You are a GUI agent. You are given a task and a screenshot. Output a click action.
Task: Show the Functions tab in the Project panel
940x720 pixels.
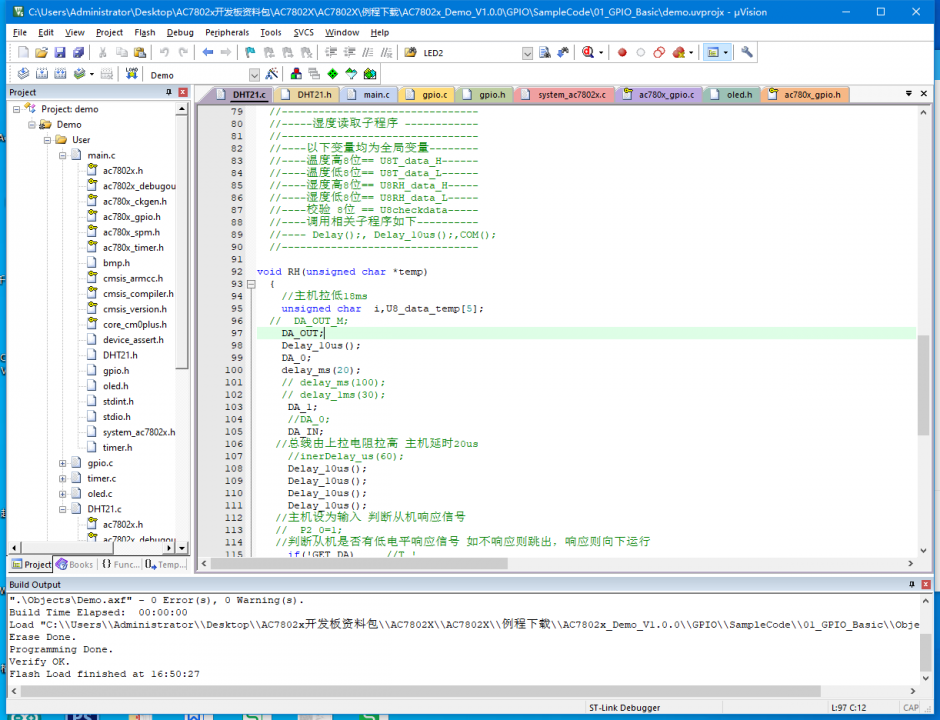tap(120, 564)
